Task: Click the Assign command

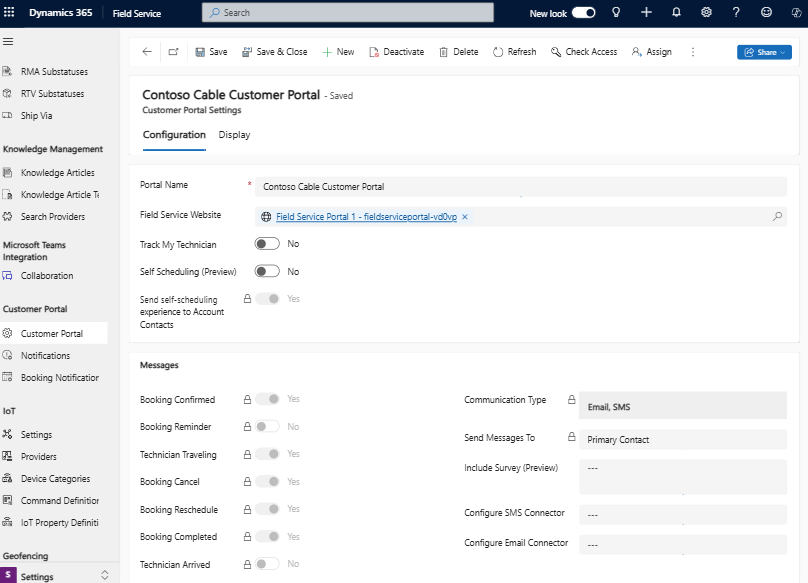Action: click(x=652, y=52)
